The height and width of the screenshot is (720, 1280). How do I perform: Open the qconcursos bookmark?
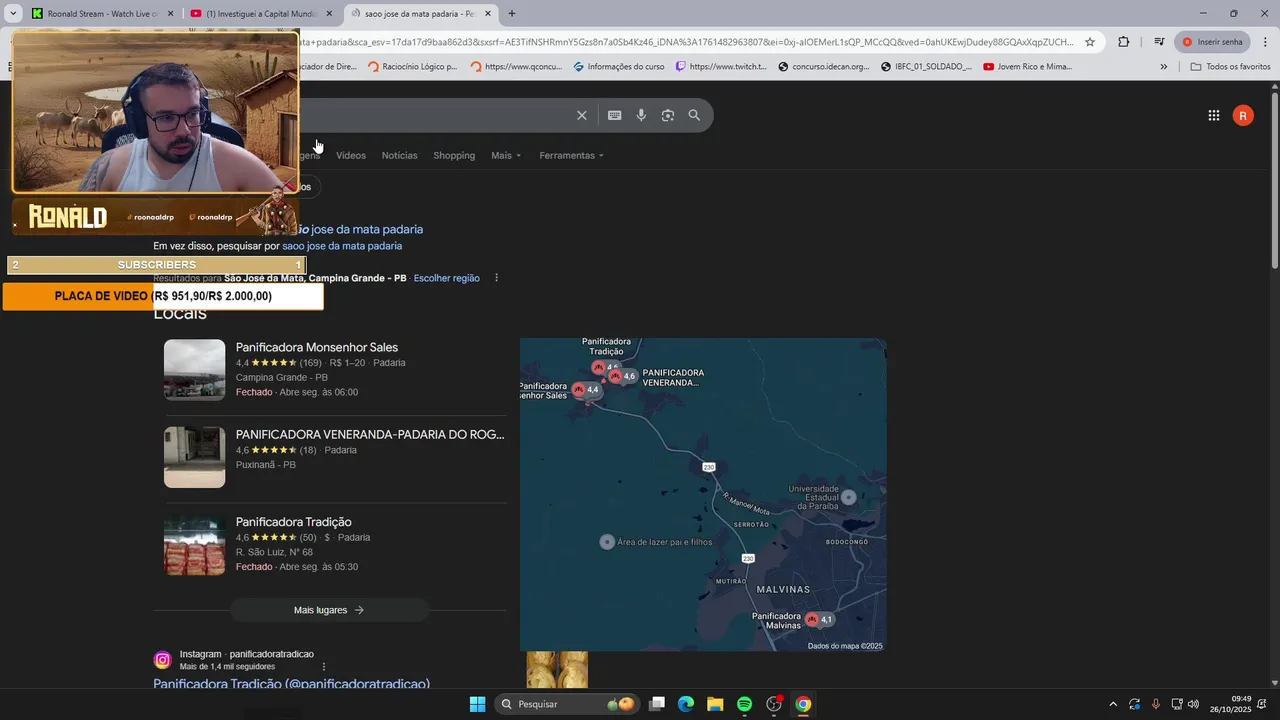tap(516, 67)
